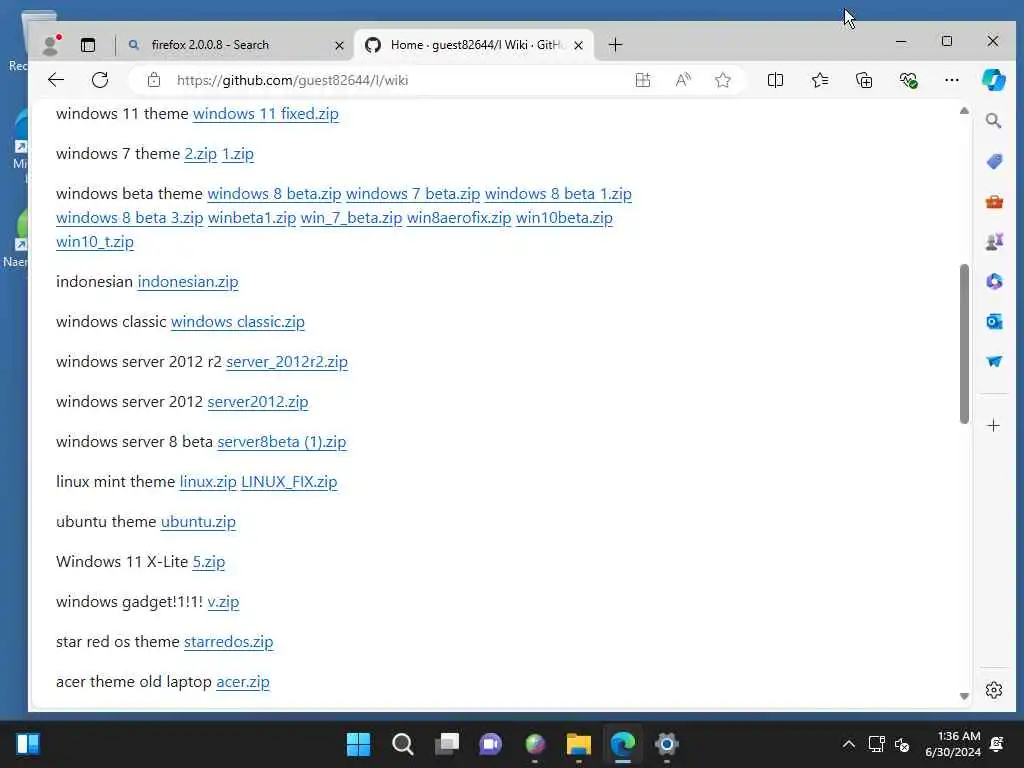Open Microsoft 365 sidebar icon
The width and height of the screenshot is (1024, 768).
coord(994,281)
